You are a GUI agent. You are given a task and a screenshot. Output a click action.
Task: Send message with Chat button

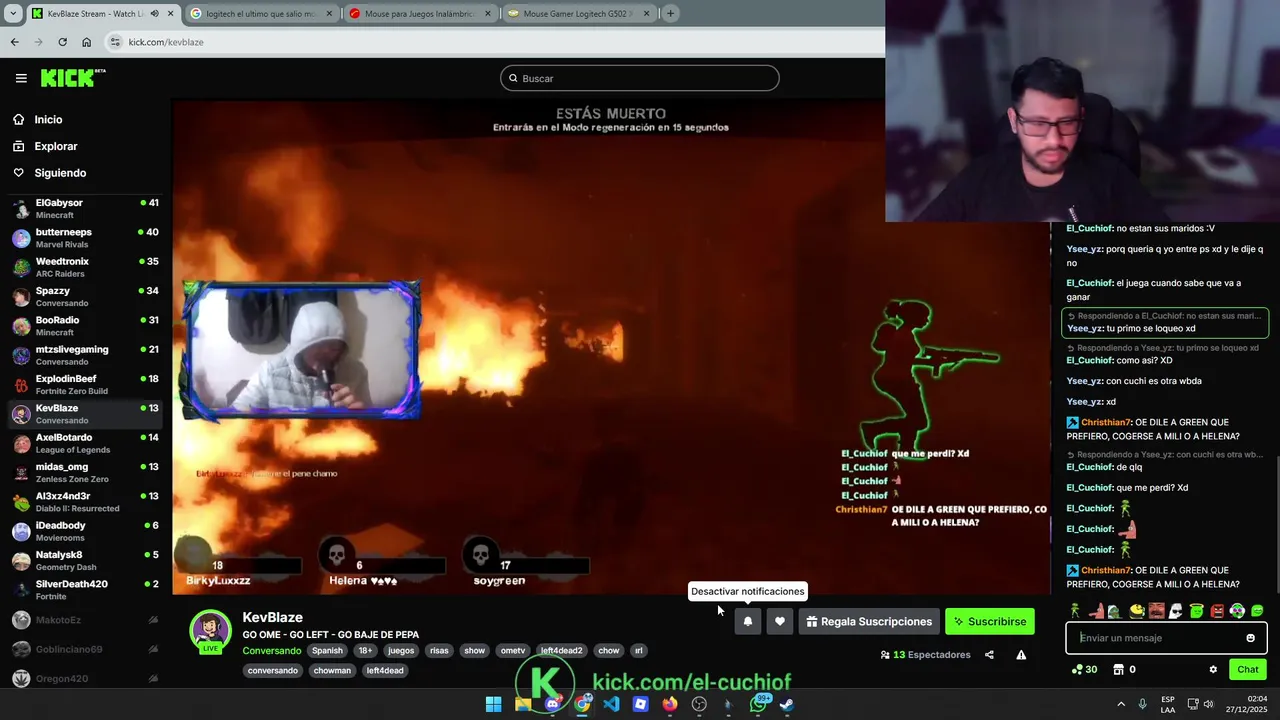click(x=1248, y=670)
